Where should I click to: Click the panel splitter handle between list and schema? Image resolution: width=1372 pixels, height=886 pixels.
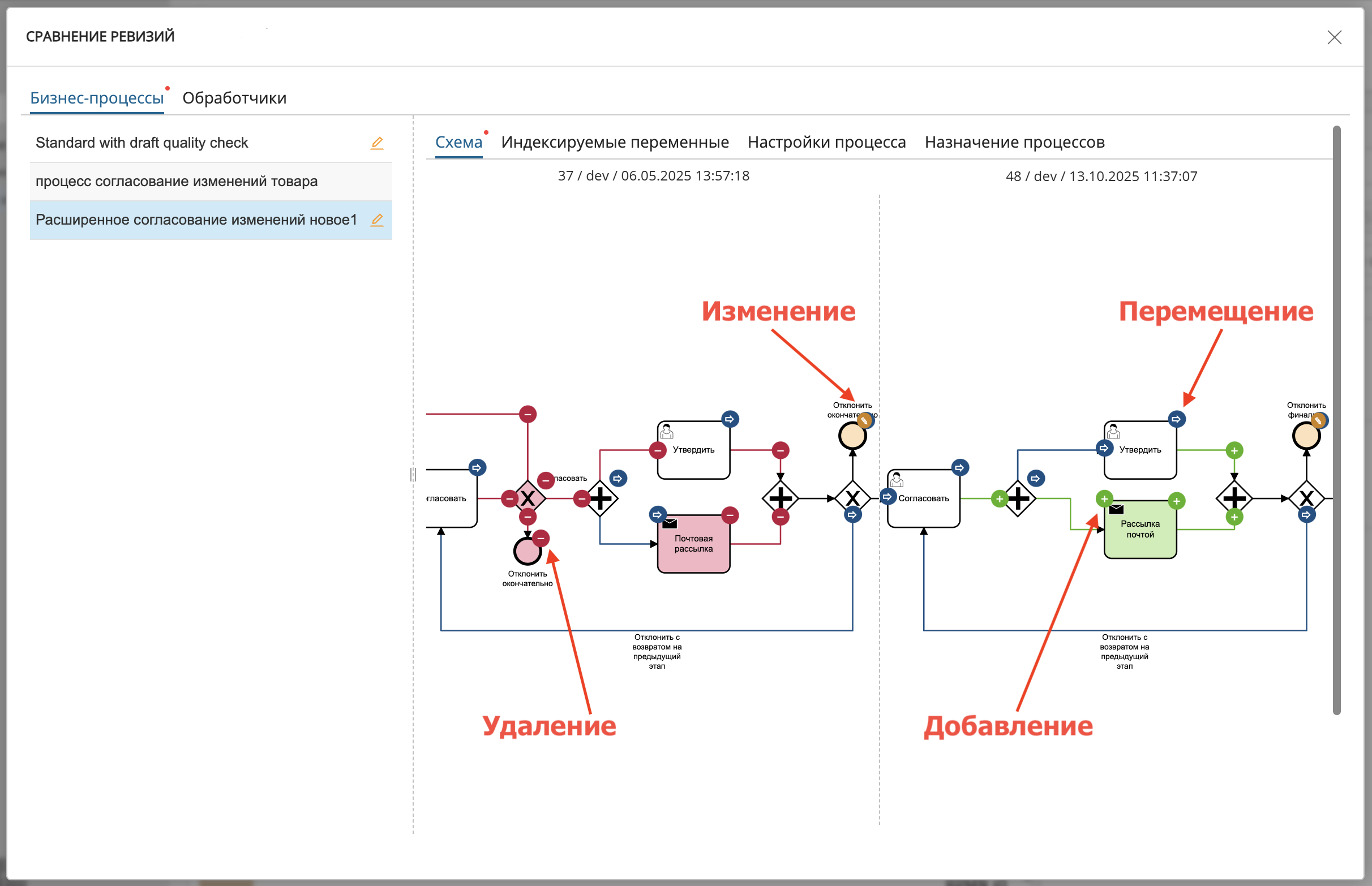413,475
